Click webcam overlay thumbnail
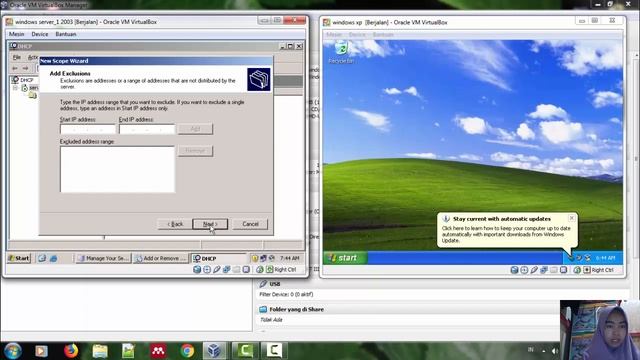Viewport: 640px width, 360px height. (600, 330)
